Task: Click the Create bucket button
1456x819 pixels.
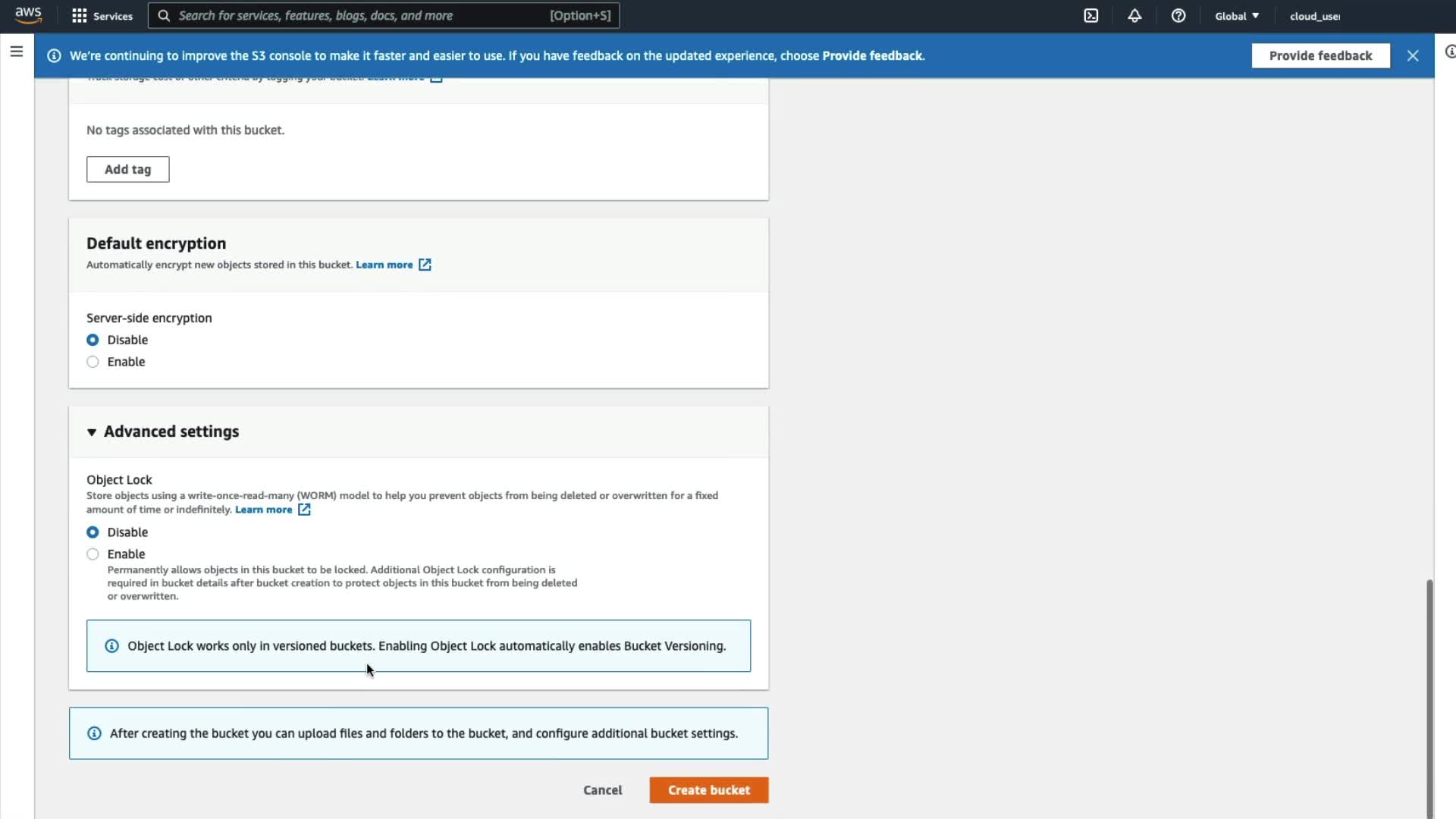Action: coord(708,790)
